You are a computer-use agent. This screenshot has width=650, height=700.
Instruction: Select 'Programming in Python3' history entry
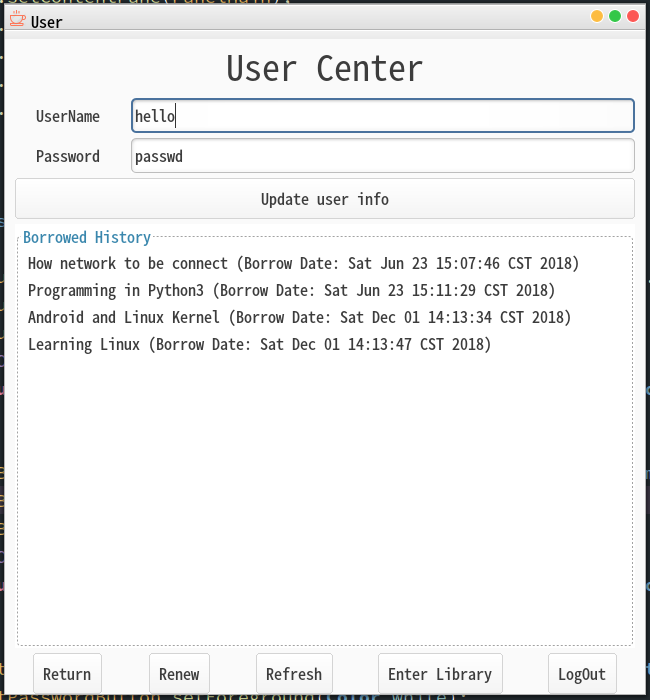point(291,290)
